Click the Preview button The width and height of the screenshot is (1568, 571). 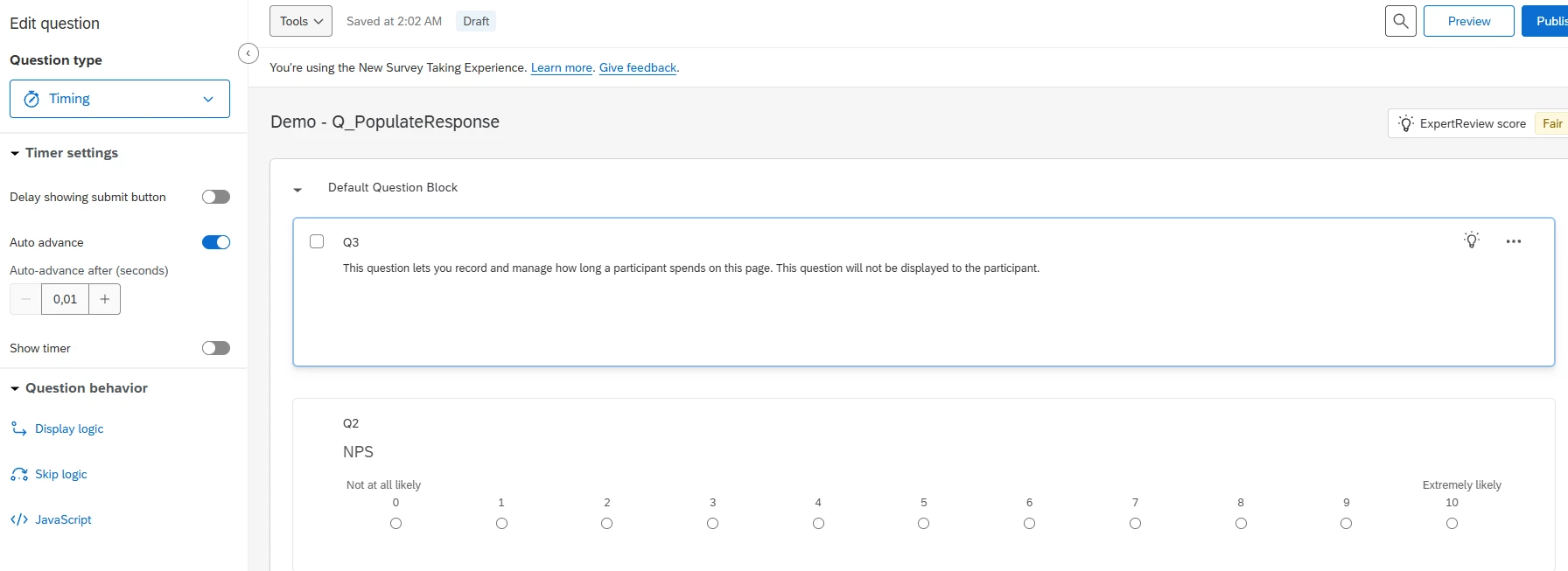click(1468, 21)
